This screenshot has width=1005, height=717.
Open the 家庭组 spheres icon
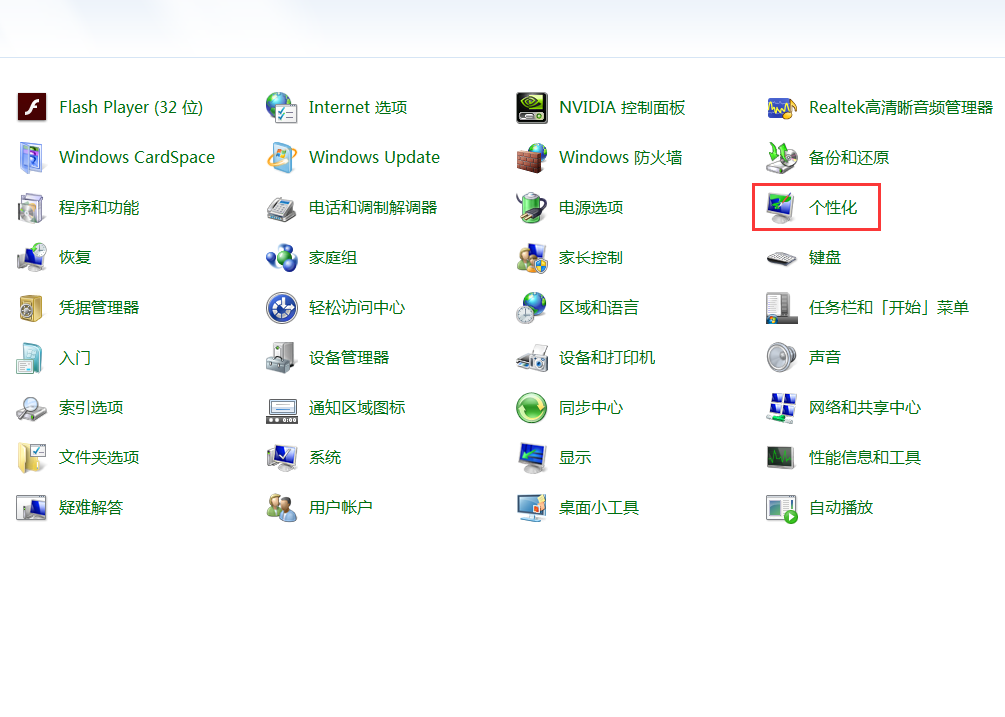coord(281,257)
